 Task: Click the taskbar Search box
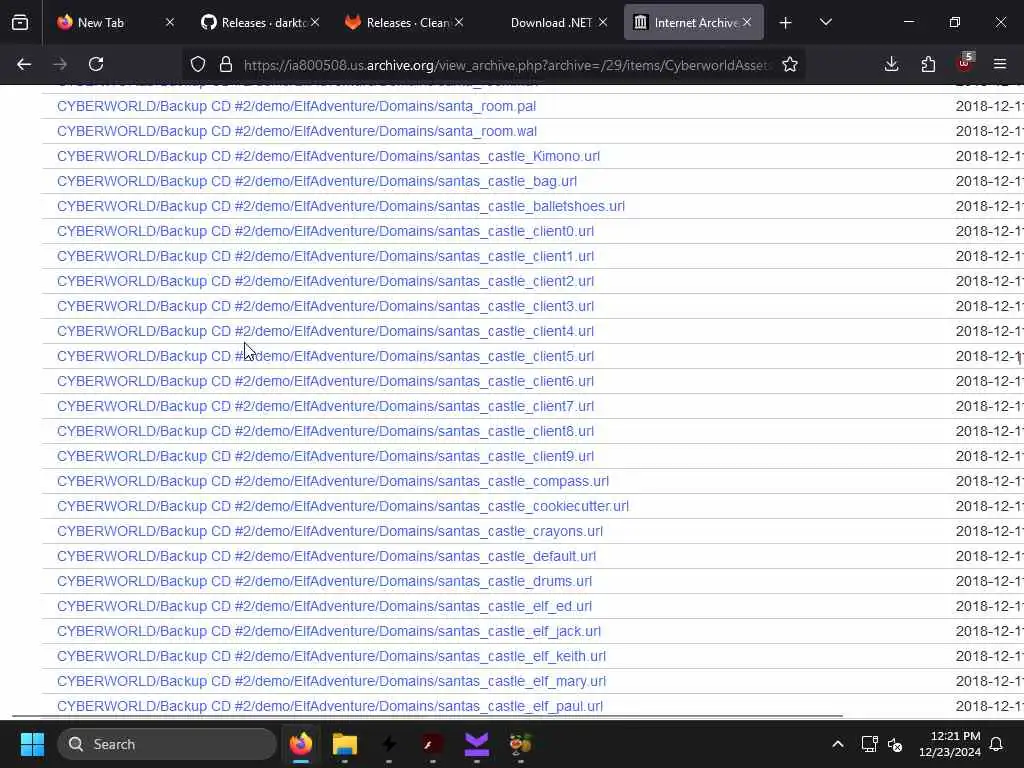[x=167, y=744]
